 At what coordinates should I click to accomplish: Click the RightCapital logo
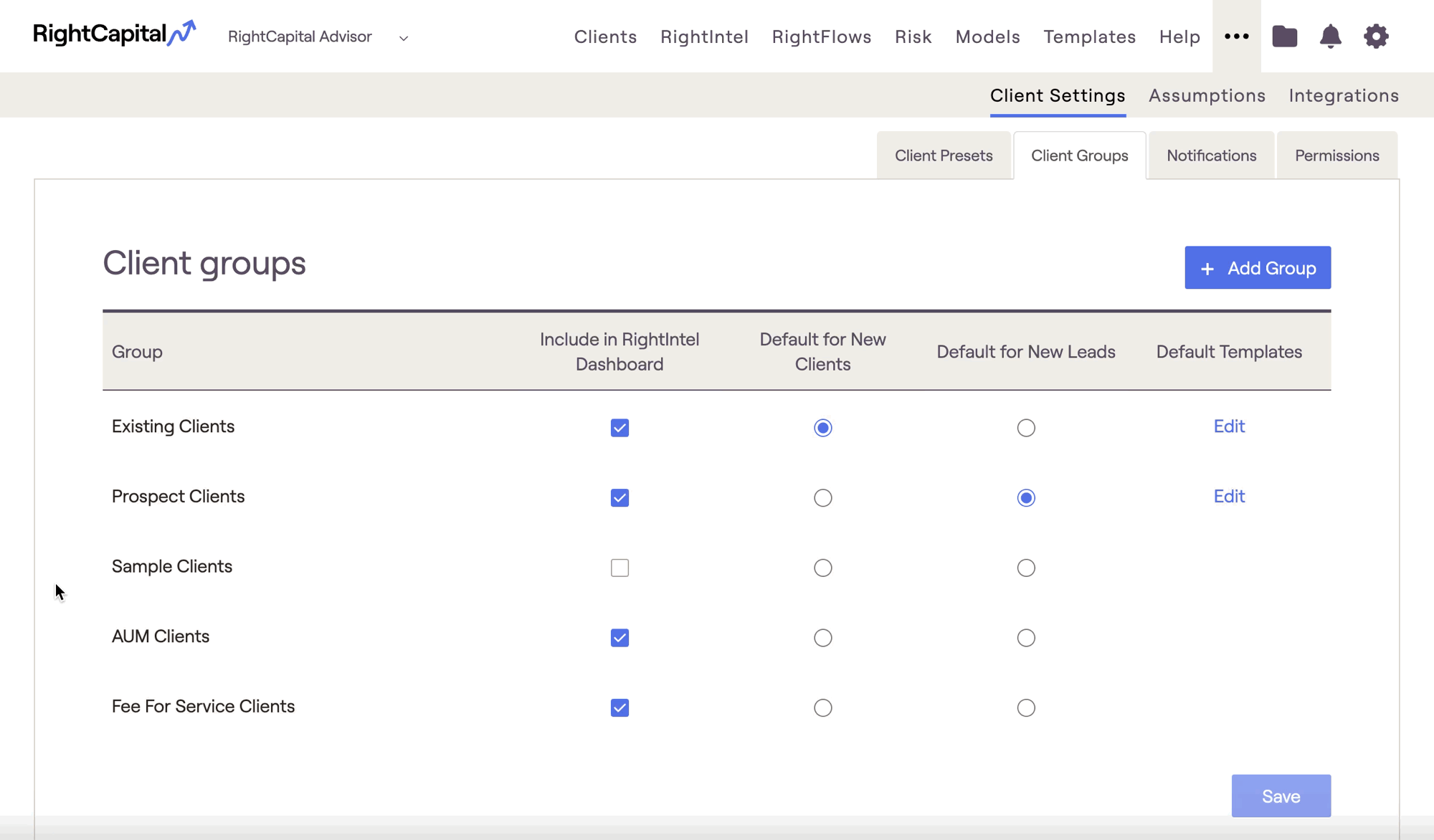coord(114,34)
